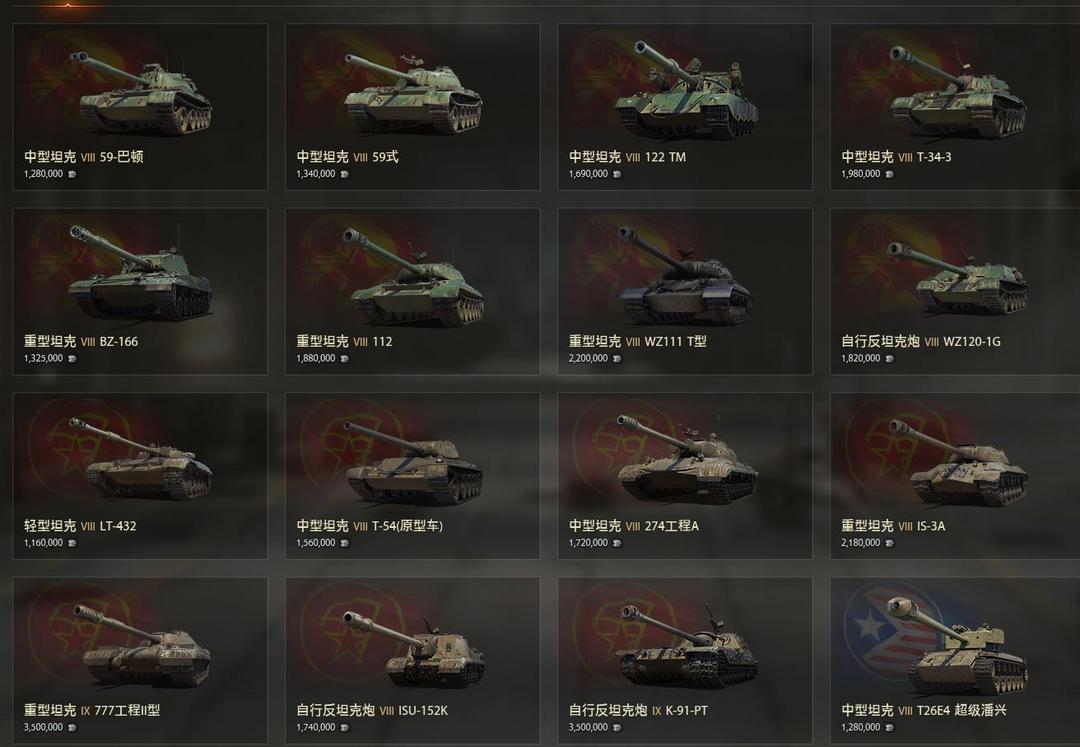Viewport: 1080px width, 747px height.
Task: Click the 122 TM tank image
Action: tap(686, 90)
